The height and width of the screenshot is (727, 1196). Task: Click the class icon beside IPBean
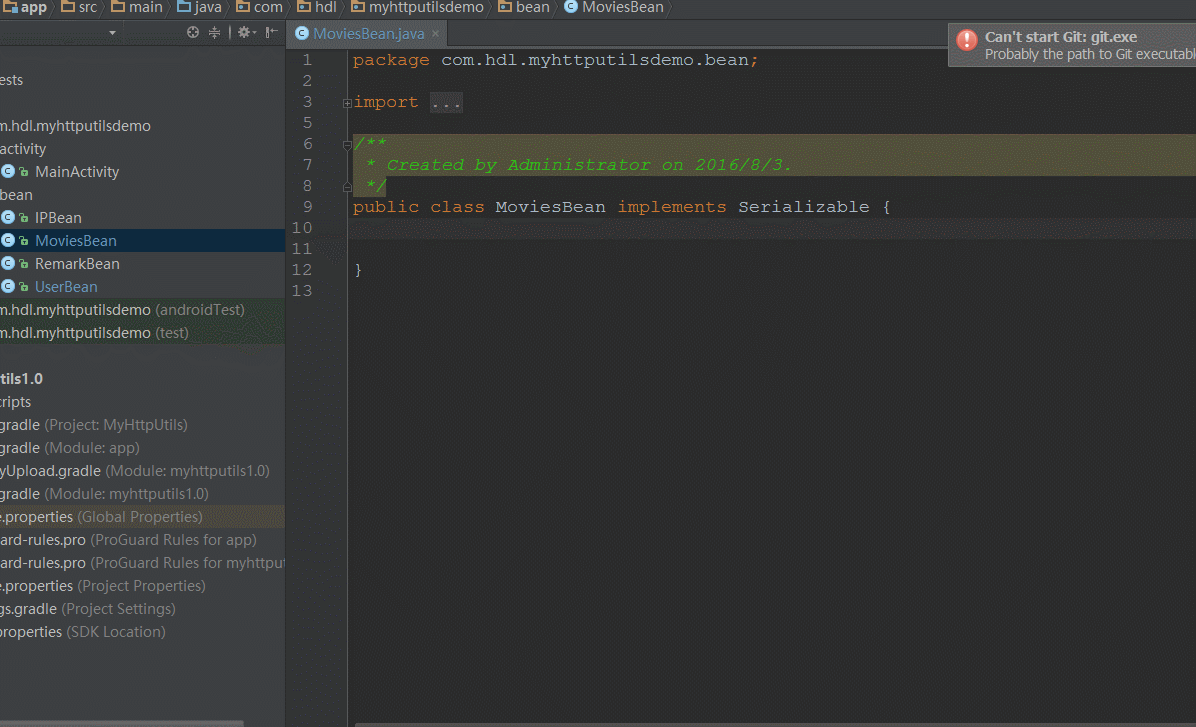click(x=8, y=218)
